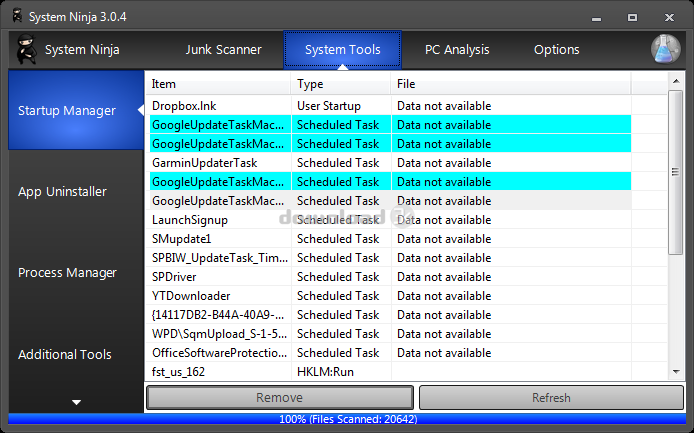This screenshot has height=433, width=694.
Task: Select the LaunchSignup row
Action: [389, 220]
